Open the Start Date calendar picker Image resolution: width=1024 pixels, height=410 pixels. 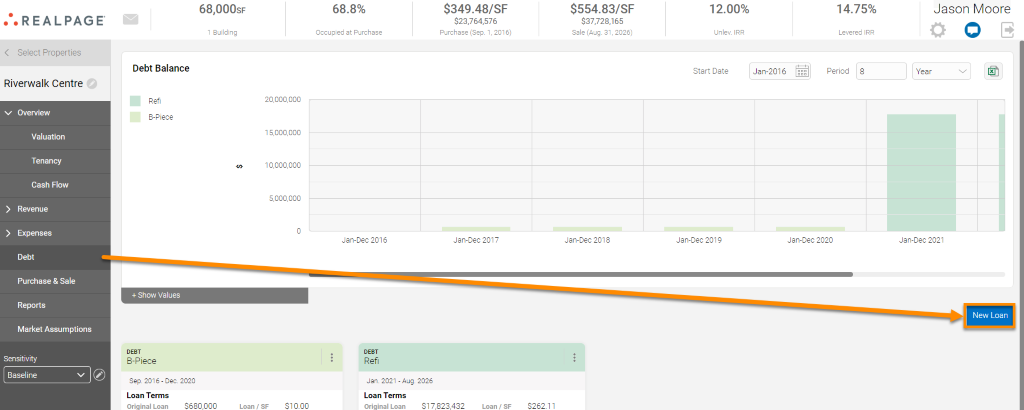tap(802, 71)
